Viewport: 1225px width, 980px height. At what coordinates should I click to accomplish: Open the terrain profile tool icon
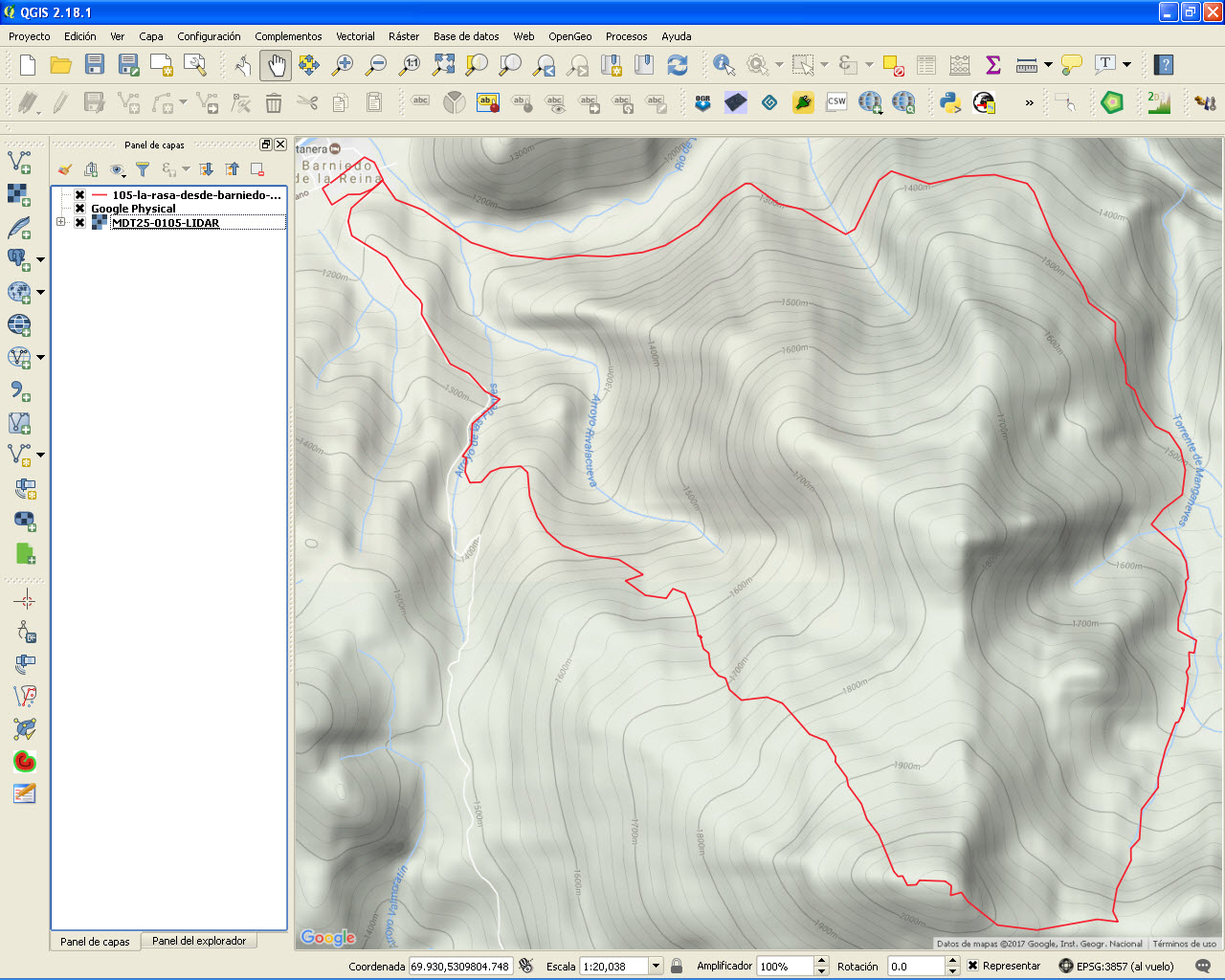1159,102
